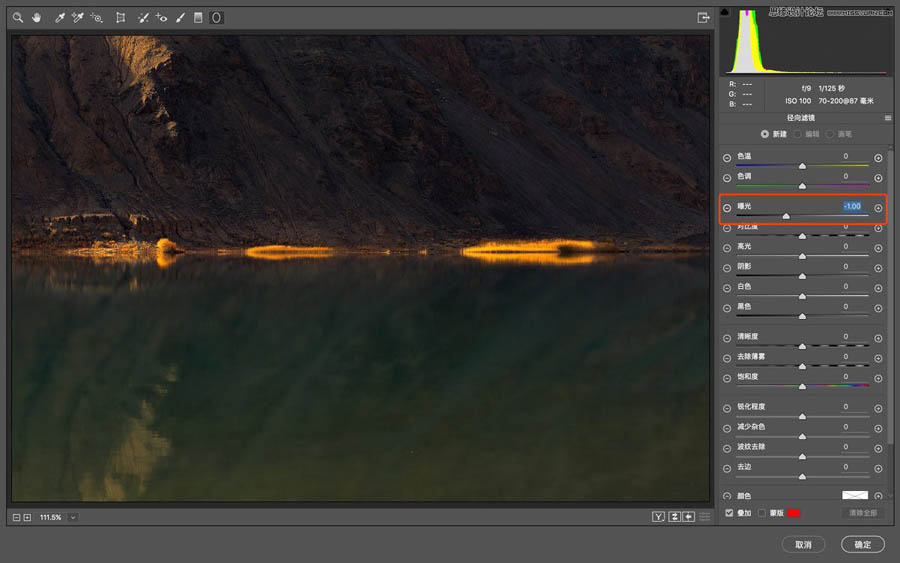
Task: Toggle full screen mode icon at top right
Action: pyautogui.click(x=703, y=17)
